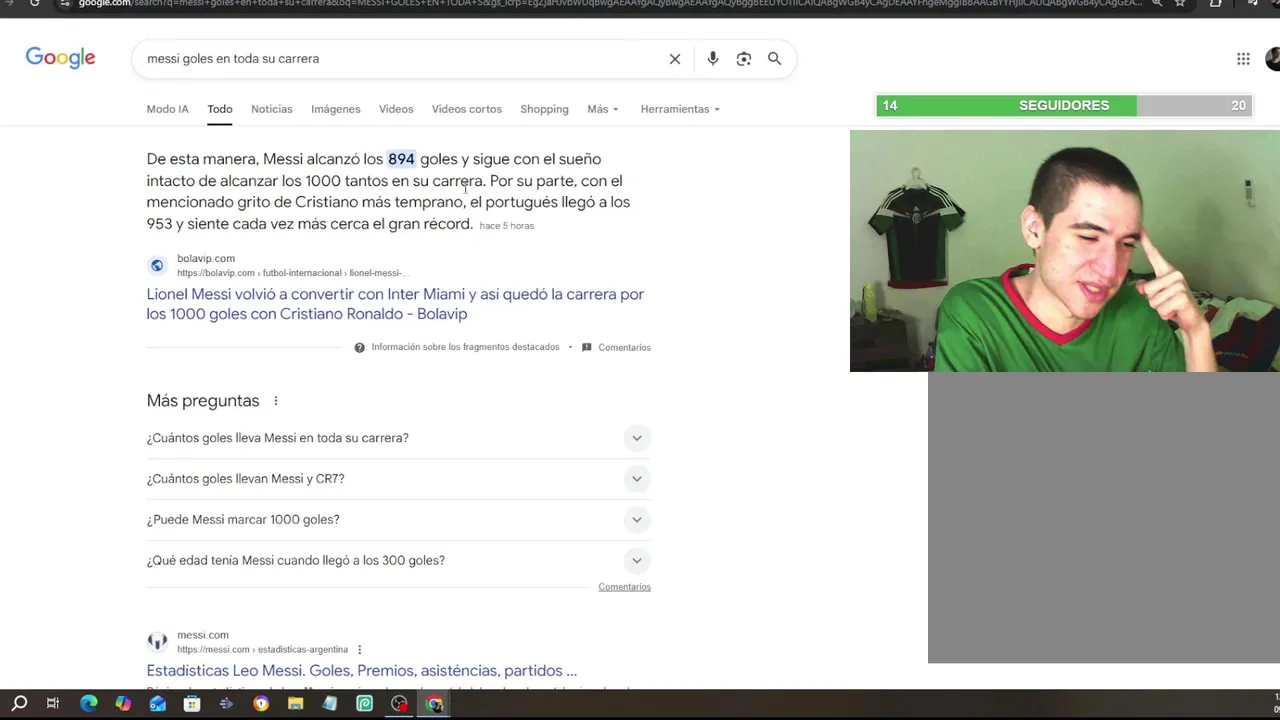
Task: Click Comentarios next to the featured snippet
Action: [624, 347]
